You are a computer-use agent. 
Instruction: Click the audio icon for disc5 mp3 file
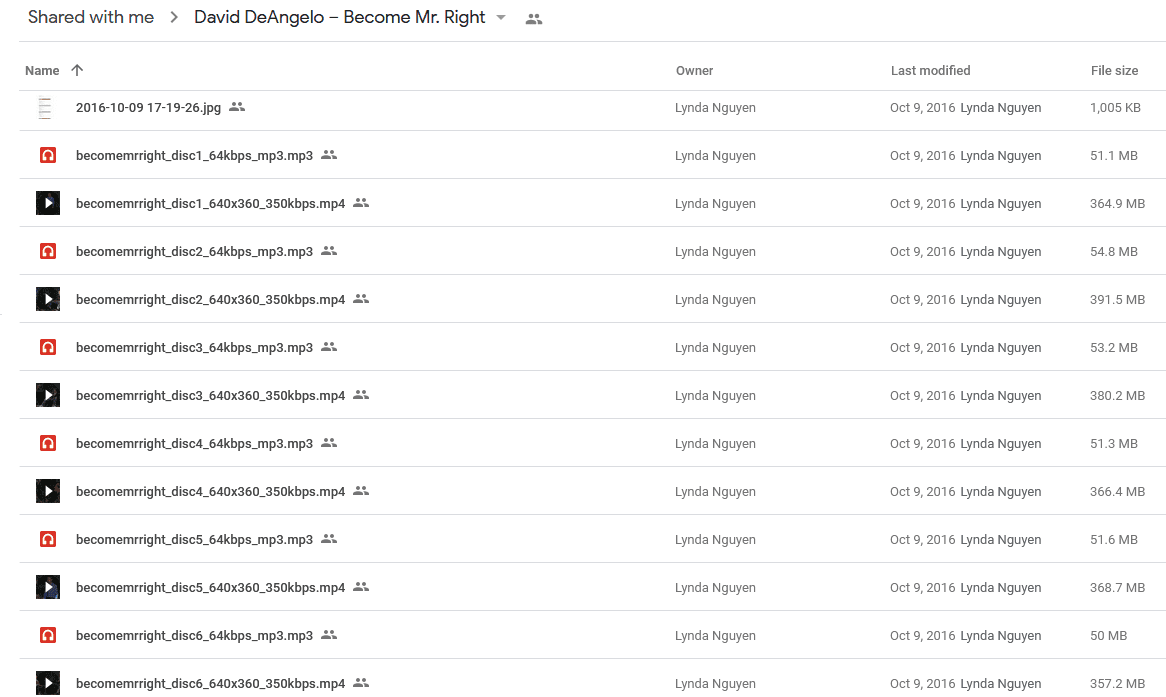[48, 539]
